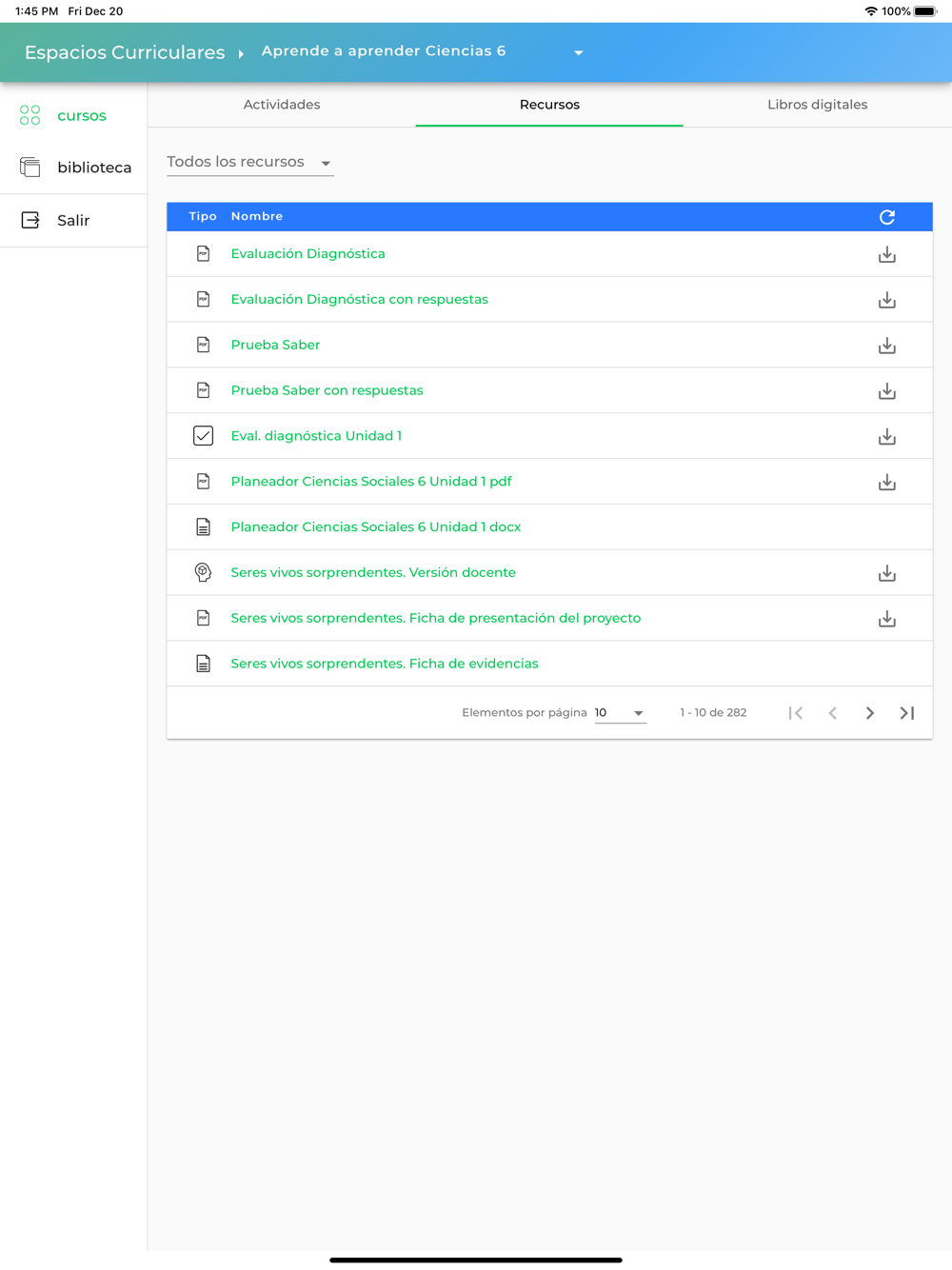Click the Salir exit icon

30,220
